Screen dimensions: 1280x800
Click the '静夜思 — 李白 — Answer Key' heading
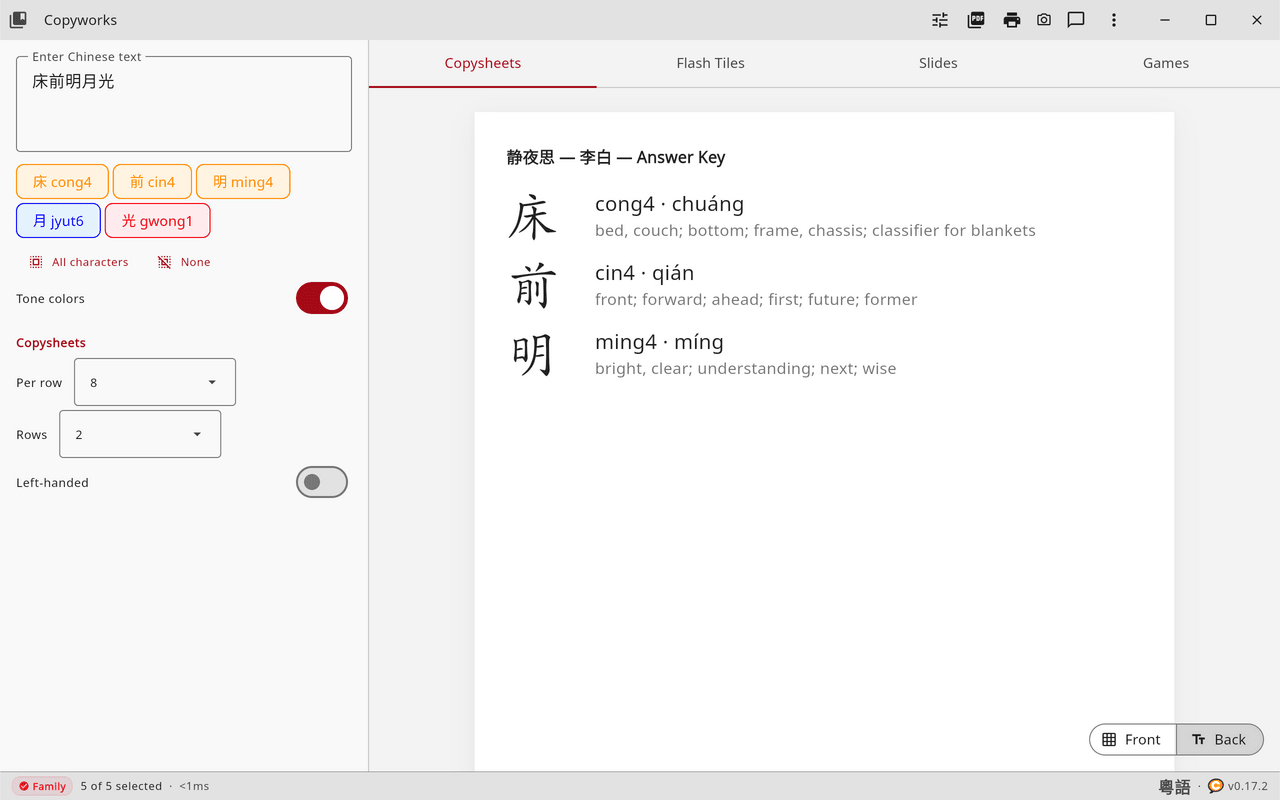point(616,157)
